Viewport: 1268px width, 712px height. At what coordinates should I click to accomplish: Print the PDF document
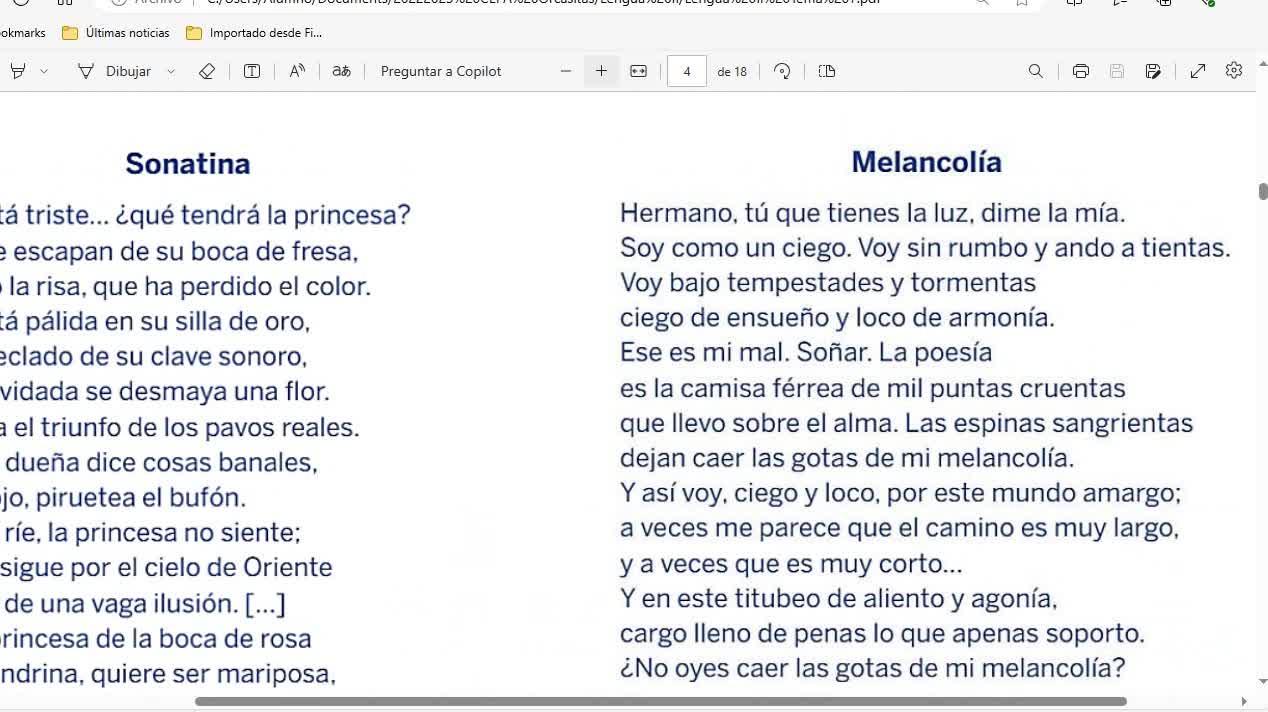[x=1080, y=71]
